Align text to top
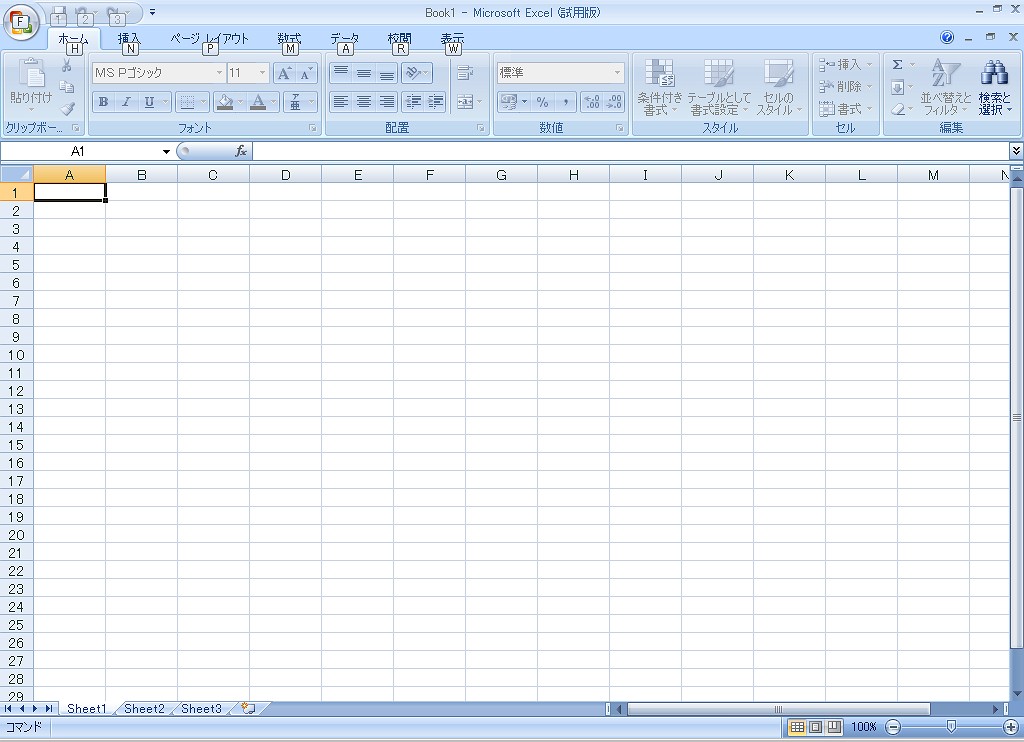 click(341, 73)
